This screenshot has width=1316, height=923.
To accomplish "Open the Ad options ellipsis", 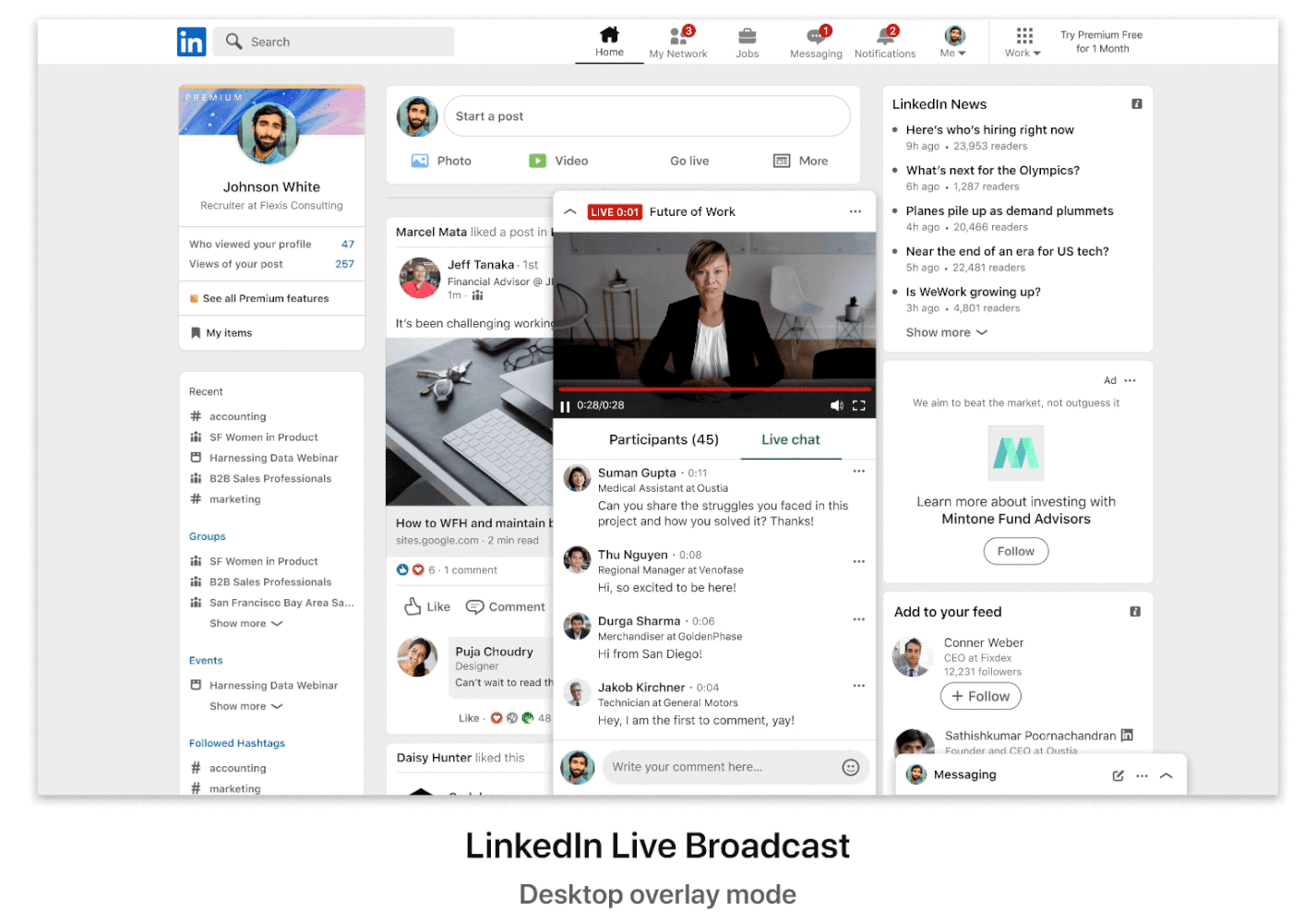I will coord(1131,380).
